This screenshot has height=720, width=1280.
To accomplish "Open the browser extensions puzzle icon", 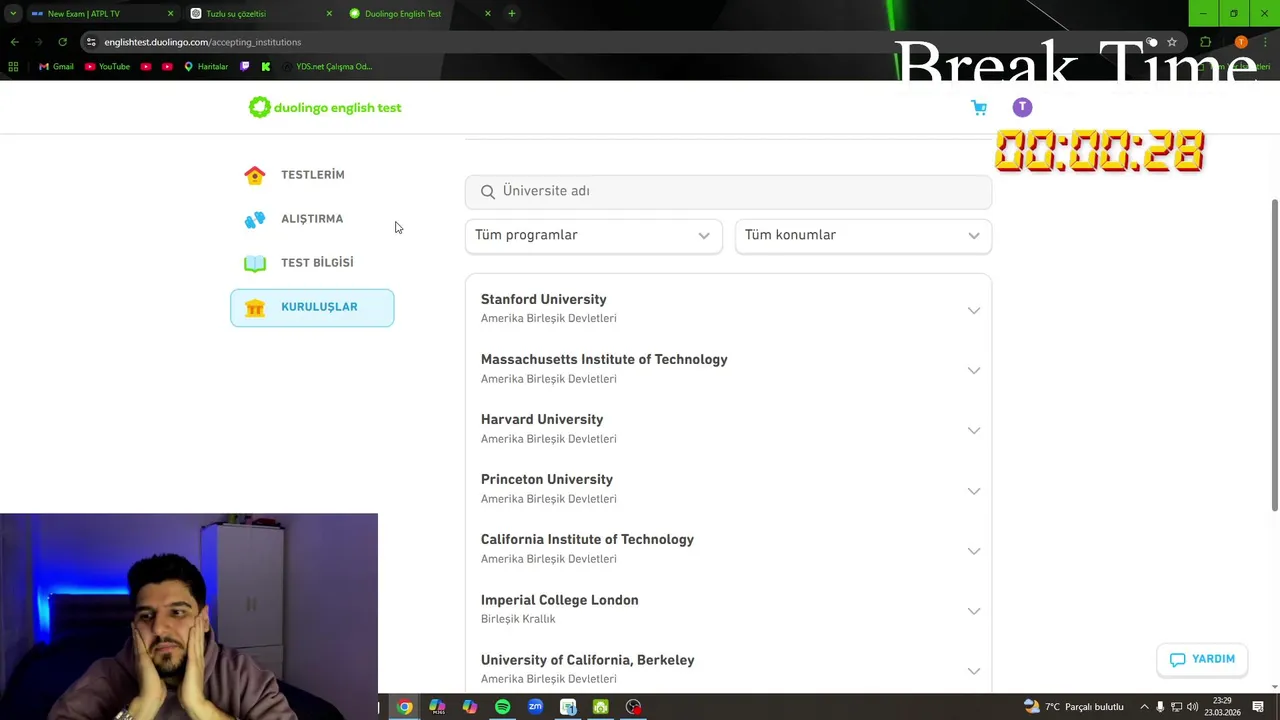I will click(1205, 42).
